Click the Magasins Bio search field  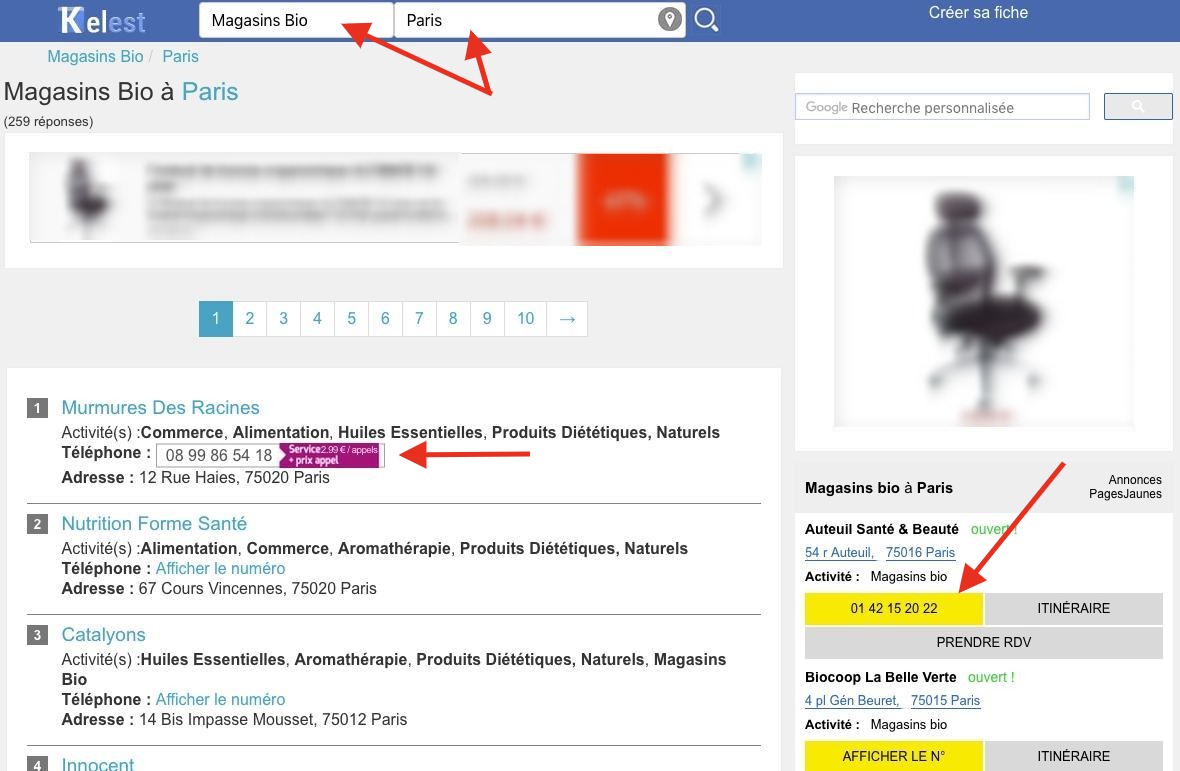click(x=296, y=20)
